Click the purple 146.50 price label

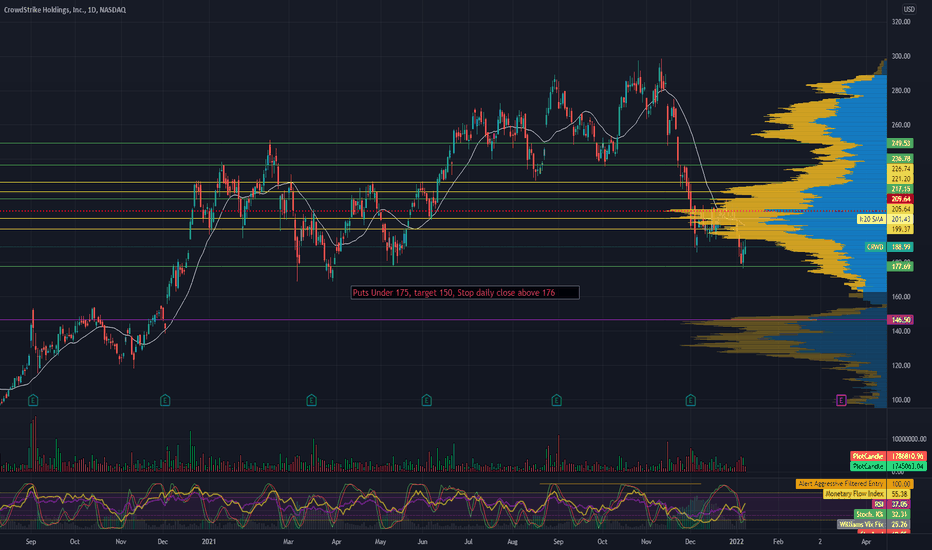point(901,320)
